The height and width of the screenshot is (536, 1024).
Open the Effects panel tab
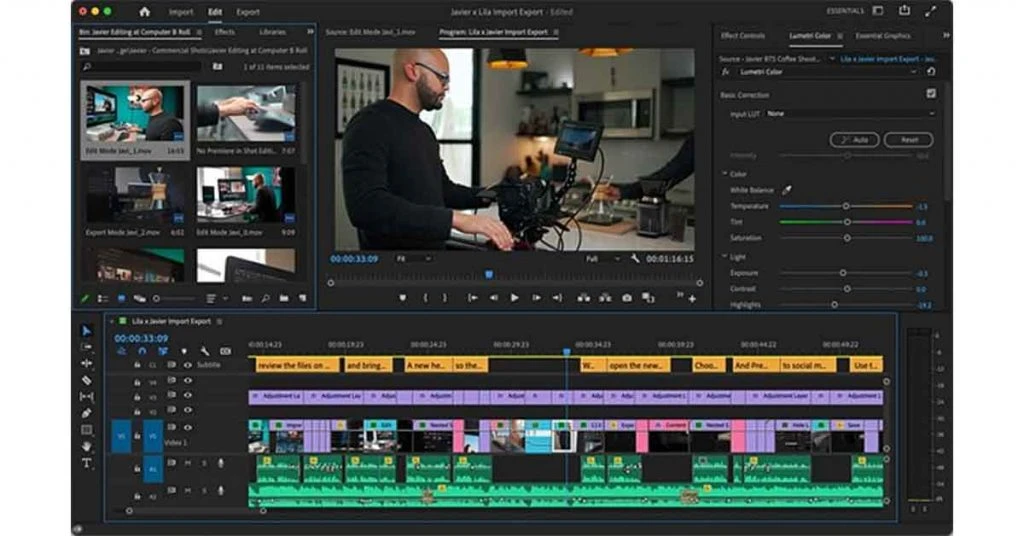tap(225, 31)
